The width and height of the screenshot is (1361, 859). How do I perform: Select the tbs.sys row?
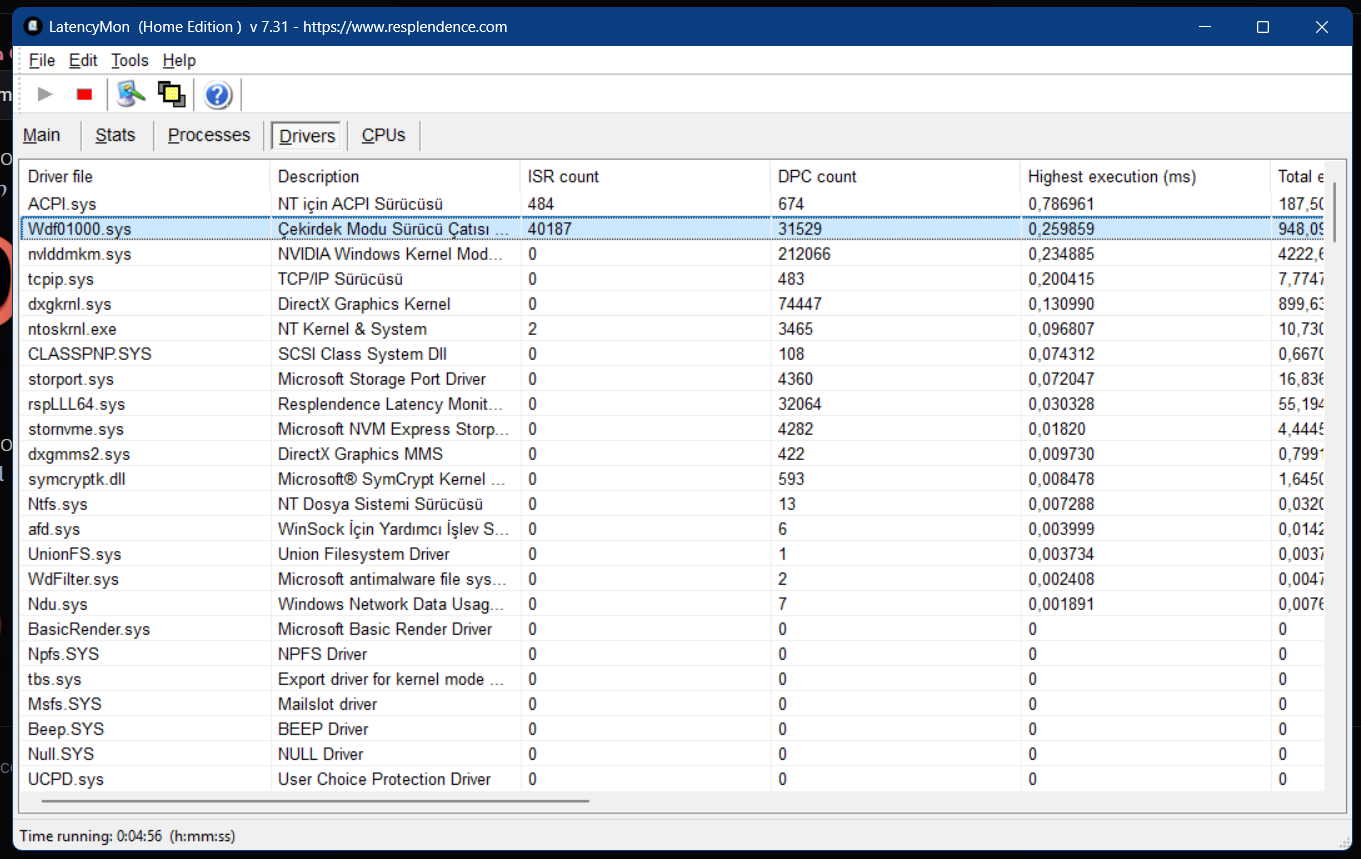pos(672,679)
